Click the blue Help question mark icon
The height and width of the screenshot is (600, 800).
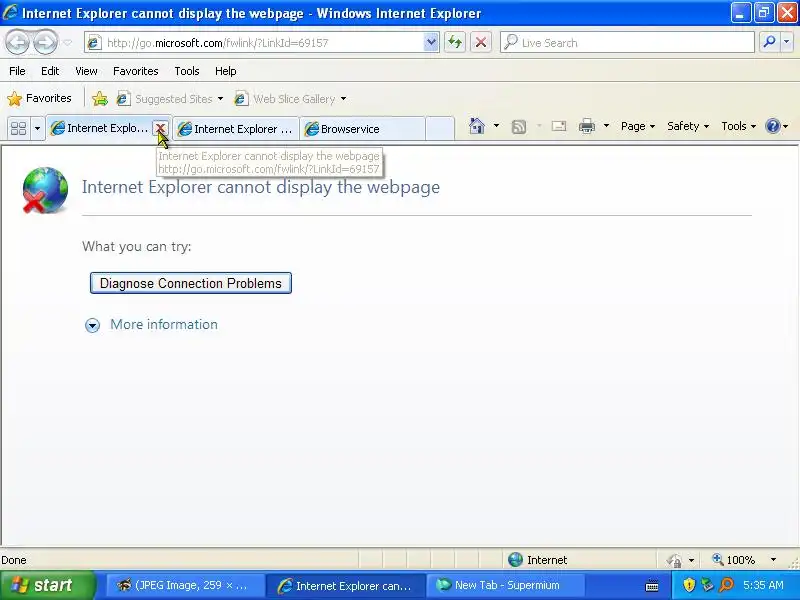tap(773, 126)
